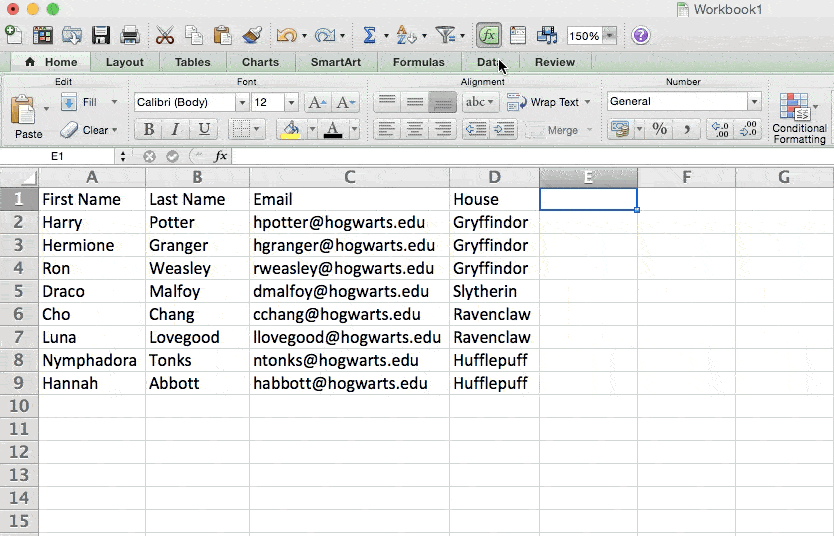The height and width of the screenshot is (536, 834).
Task: Toggle Bold formatting
Action: point(149,129)
